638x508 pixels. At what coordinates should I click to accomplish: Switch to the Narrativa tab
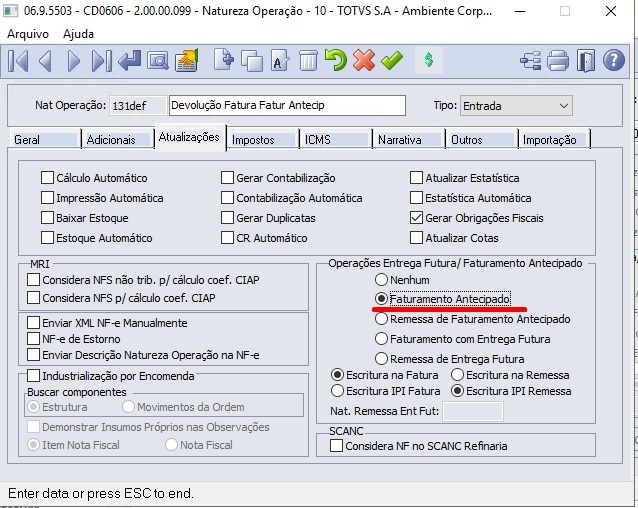tap(409, 140)
